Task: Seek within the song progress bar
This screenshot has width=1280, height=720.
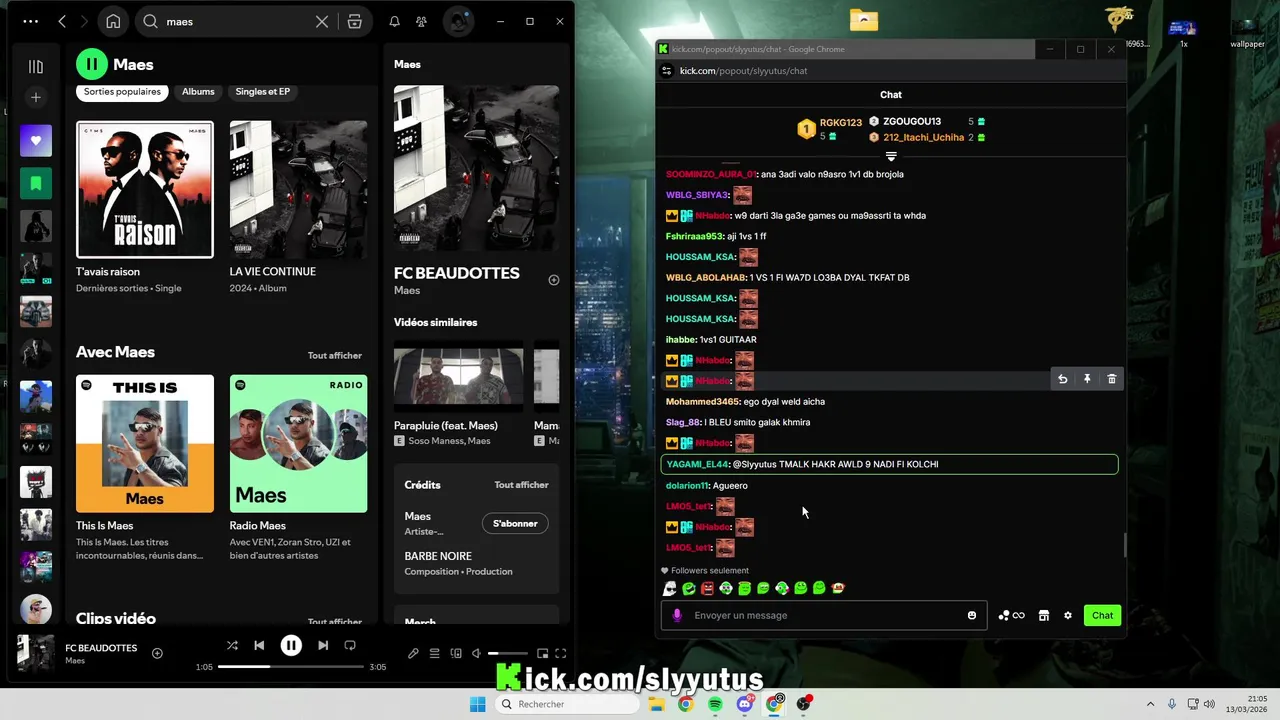Action: (291, 666)
